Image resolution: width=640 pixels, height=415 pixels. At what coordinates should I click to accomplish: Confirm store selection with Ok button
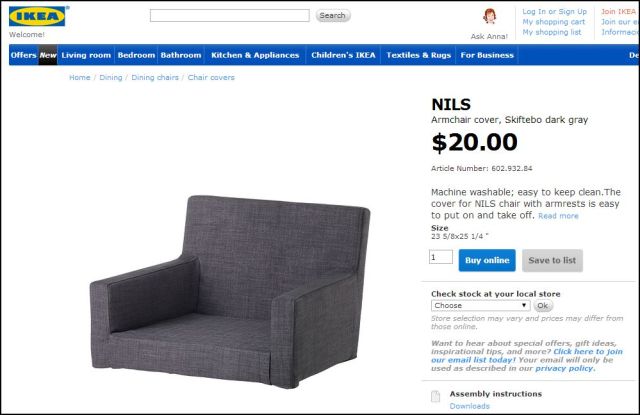pyautogui.click(x=542, y=306)
